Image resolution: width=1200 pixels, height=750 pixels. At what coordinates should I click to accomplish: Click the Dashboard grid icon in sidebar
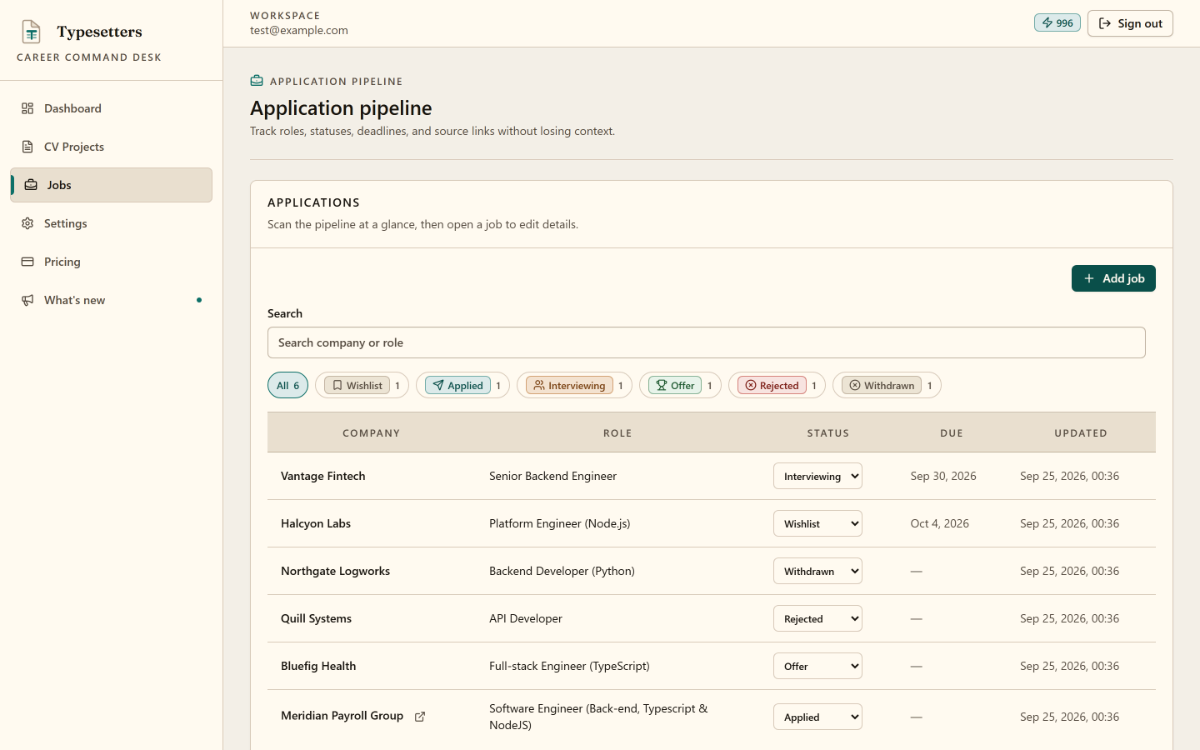click(27, 108)
